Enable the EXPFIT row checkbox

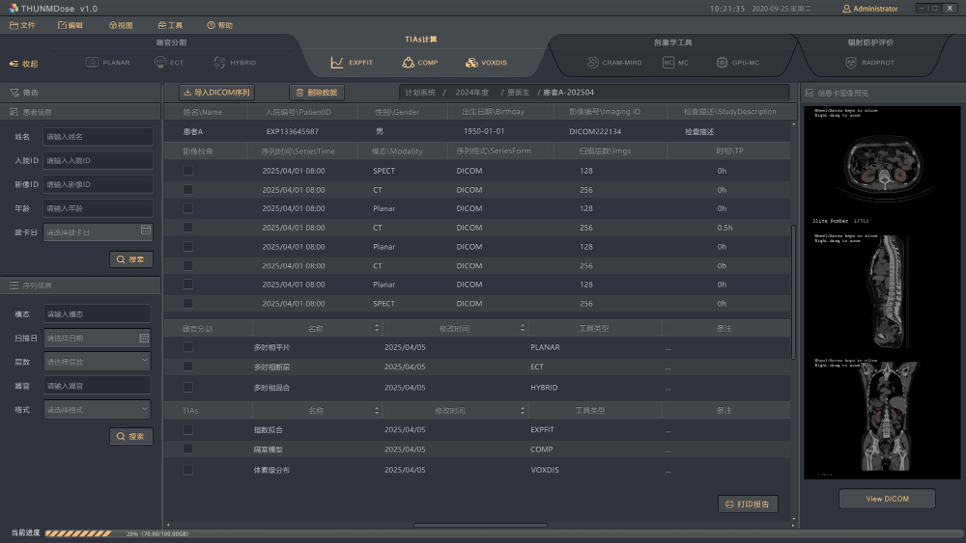pyautogui.click(x=188, y=430)
